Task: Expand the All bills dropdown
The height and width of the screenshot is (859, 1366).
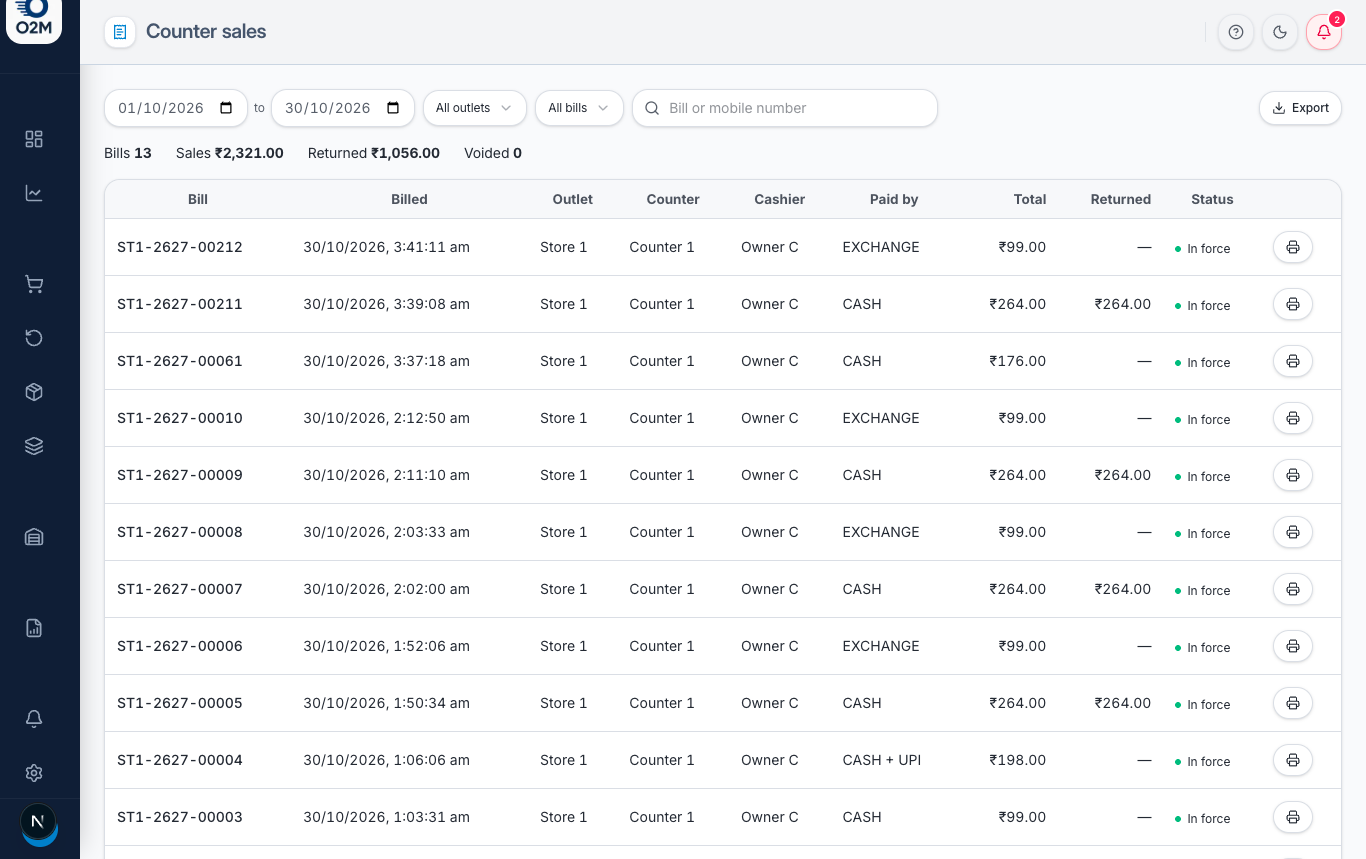Action: pyautogui.click(x=580, y=108)
